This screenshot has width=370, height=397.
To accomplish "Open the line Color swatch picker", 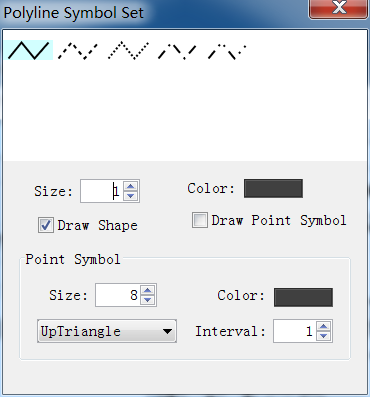I will pos(273,188).
